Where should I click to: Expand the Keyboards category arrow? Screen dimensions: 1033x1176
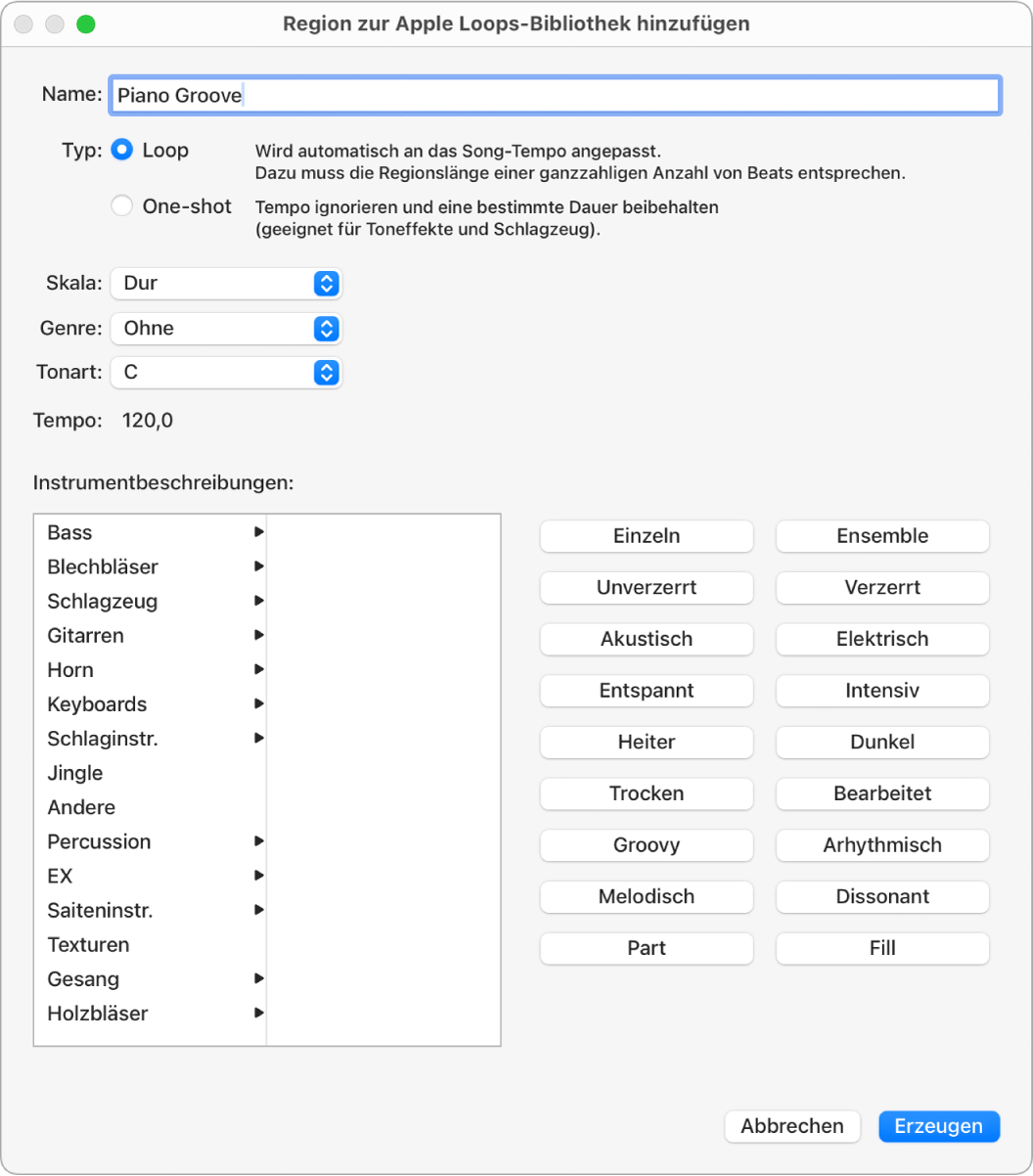coord(258,703)
